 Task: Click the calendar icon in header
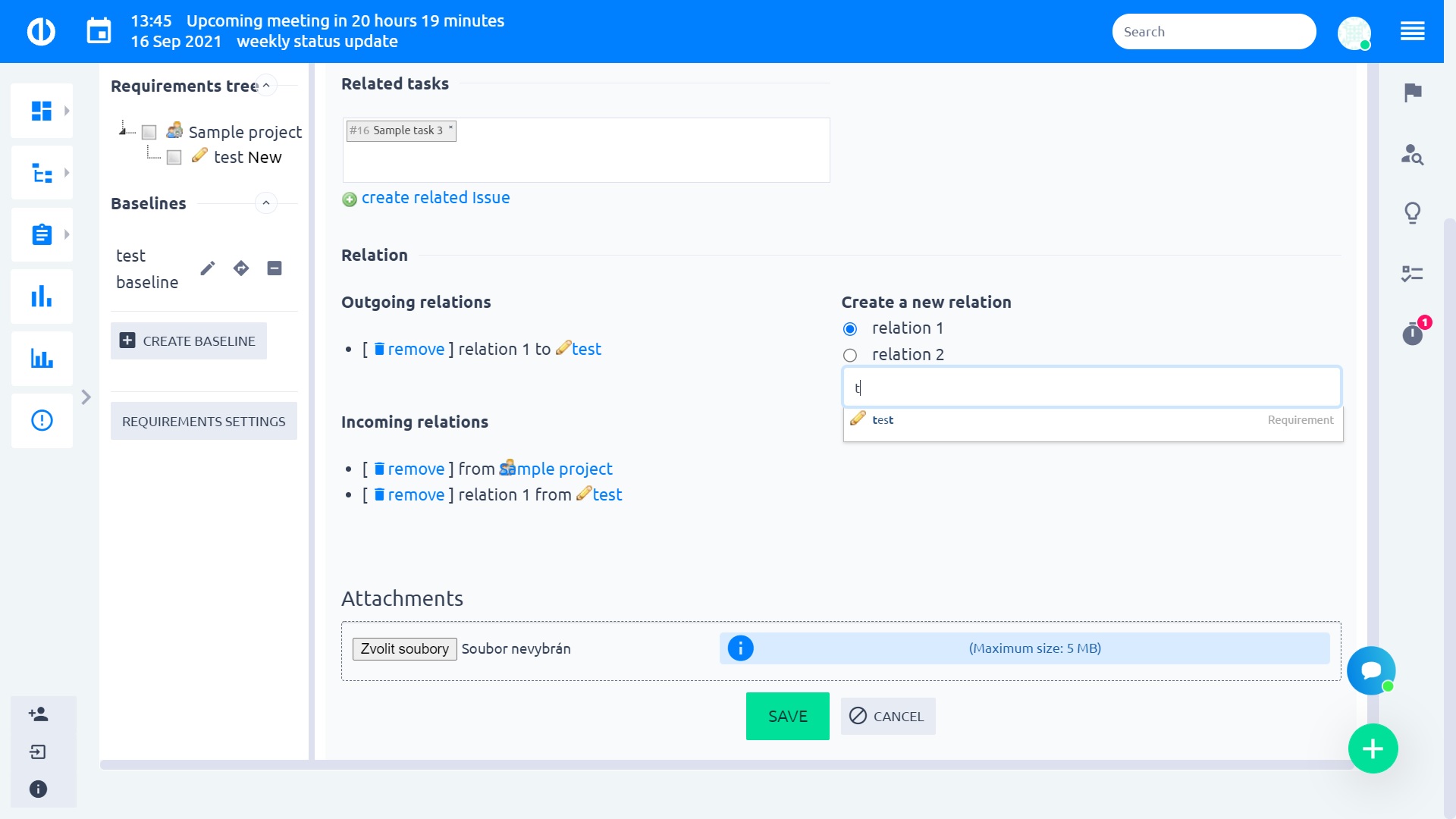99,31
